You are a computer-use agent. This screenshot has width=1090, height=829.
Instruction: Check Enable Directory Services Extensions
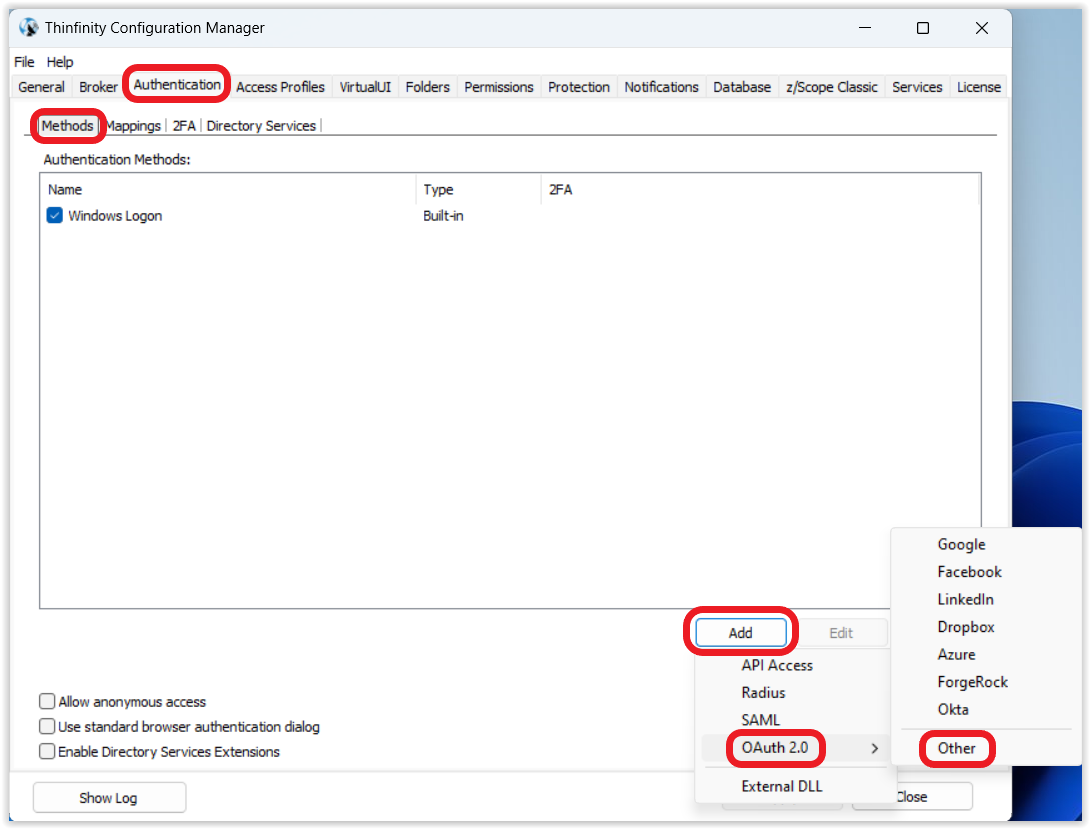(47, 751)
